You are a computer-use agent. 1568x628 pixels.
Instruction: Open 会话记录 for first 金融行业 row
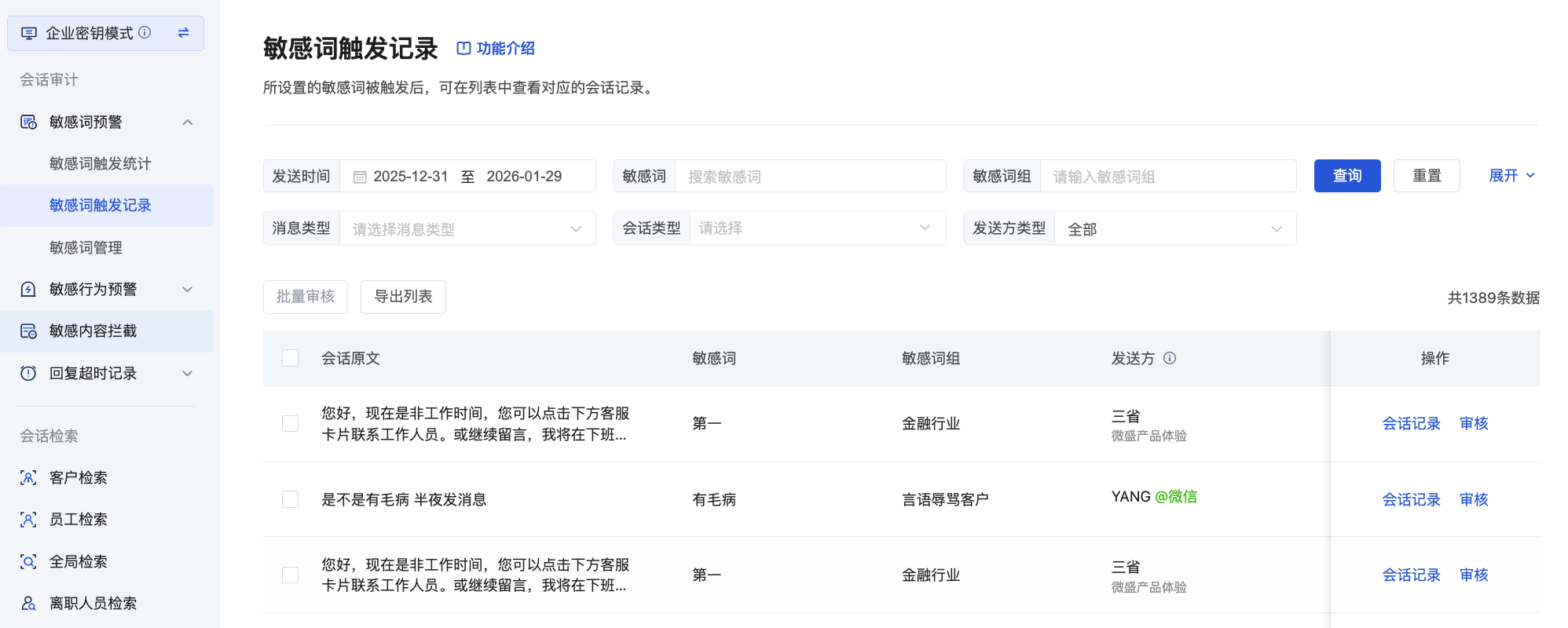click(x=1411, y=424)
